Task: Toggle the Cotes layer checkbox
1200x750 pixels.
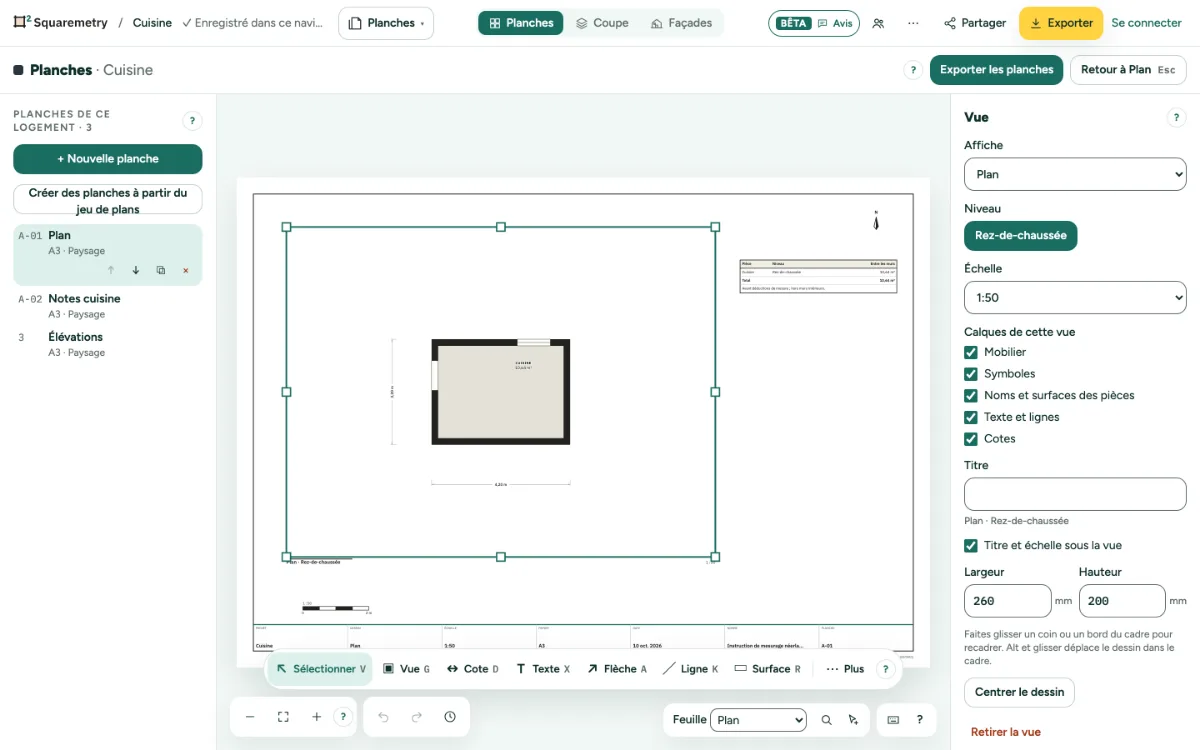Action: (971, 439)
